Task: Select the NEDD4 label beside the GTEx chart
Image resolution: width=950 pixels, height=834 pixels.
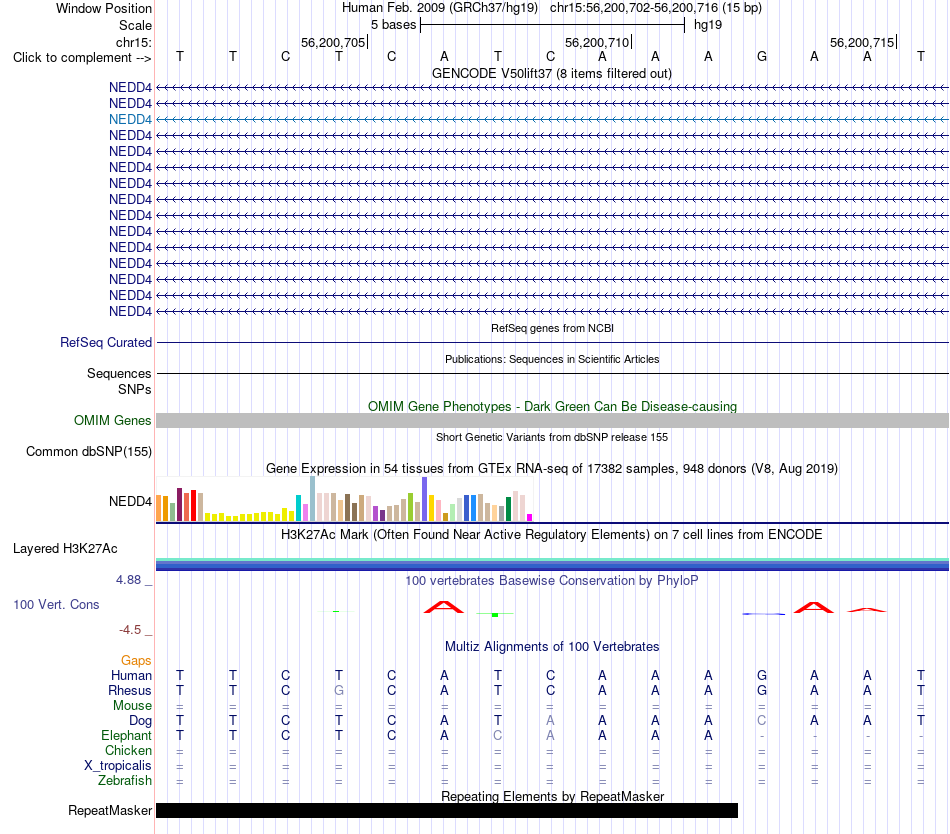Action: (130, 501)
